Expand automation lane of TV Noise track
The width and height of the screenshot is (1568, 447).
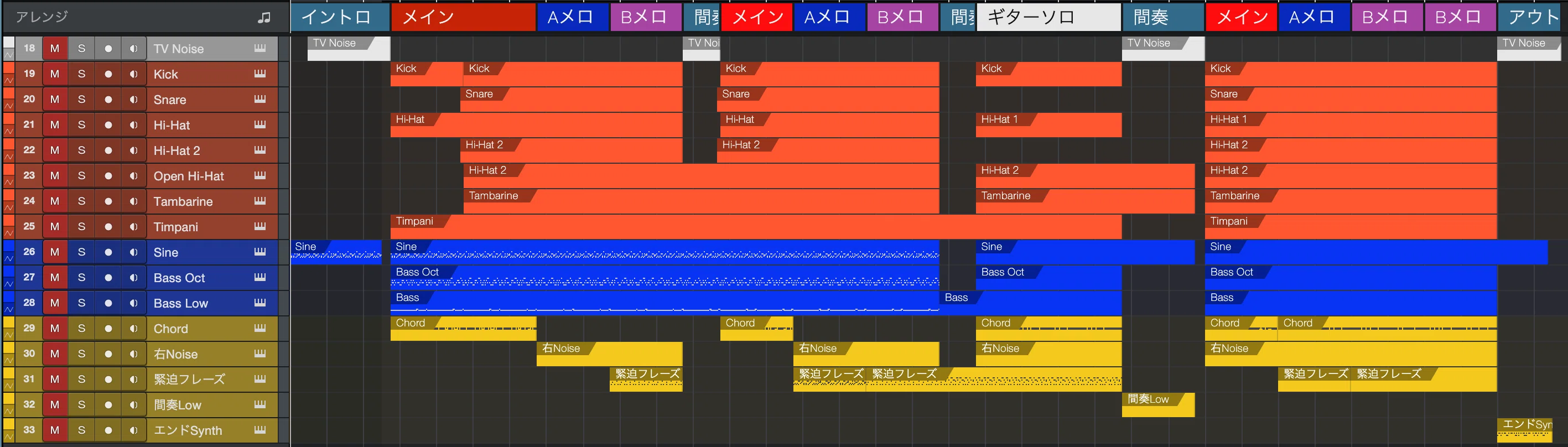(8, 55)
